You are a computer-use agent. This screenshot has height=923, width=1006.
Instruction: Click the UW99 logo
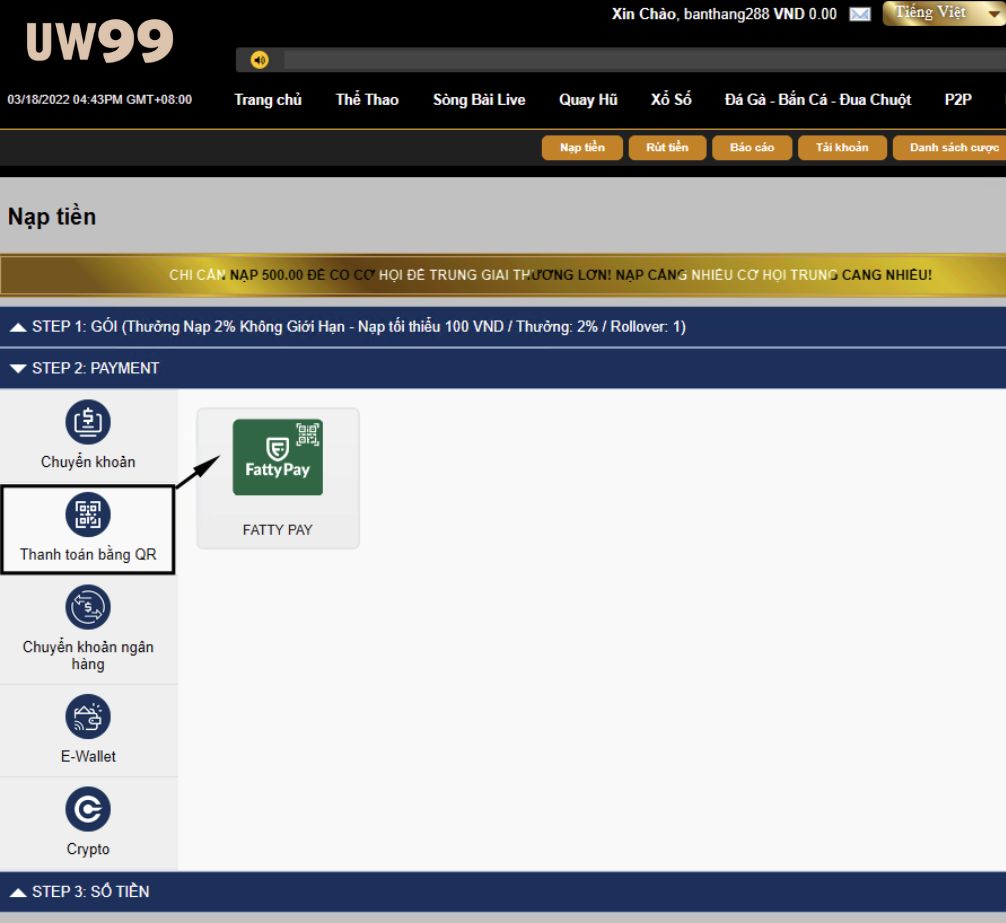[99, 42]
